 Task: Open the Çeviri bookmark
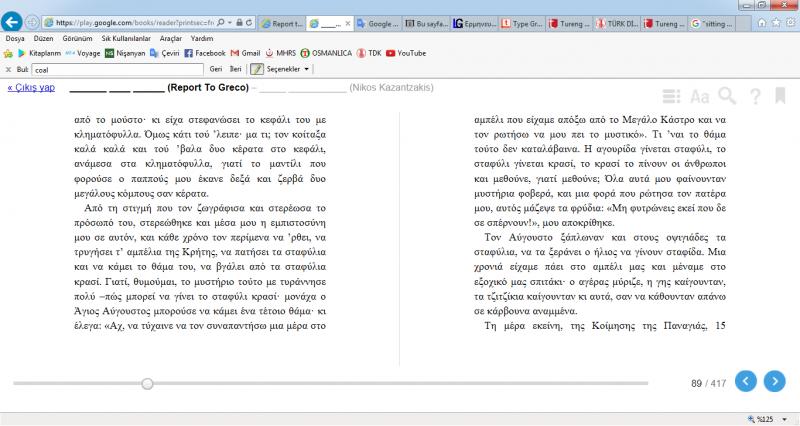(164, 53)
